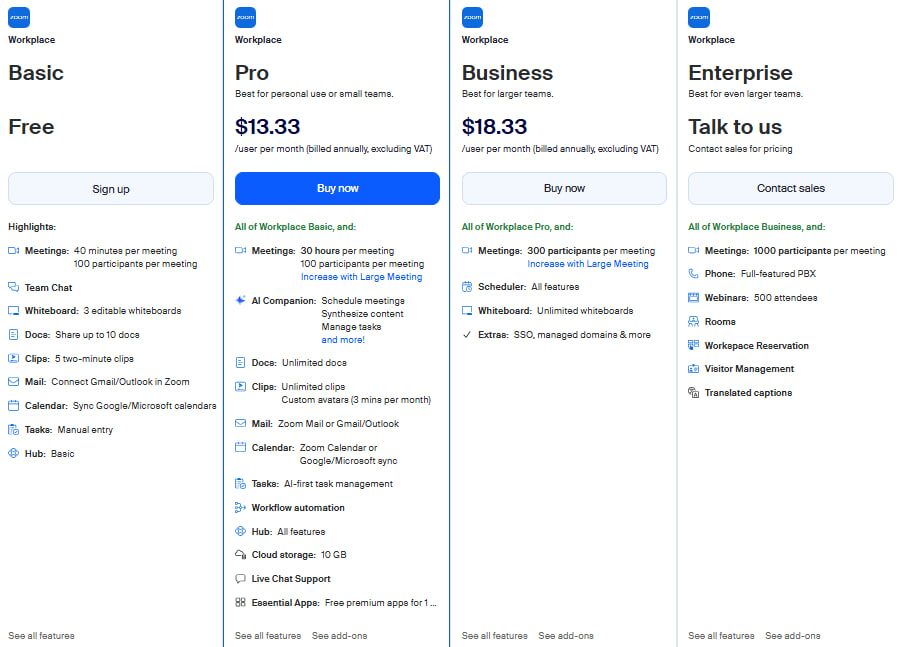This screenshot has height=647, width=900.
Task: Click the Phone icon in Enterprise
Action: [694, 274]
